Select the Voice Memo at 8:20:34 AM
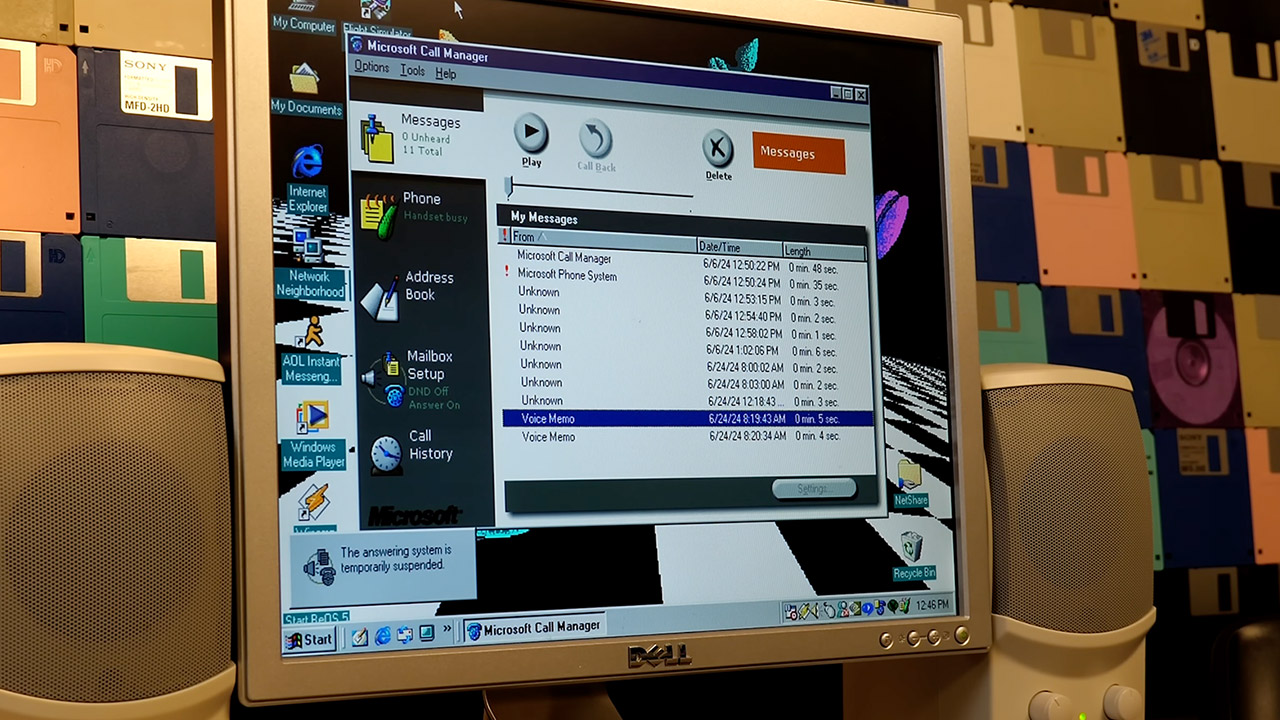Screen dimensions: 1280x720 549,437
